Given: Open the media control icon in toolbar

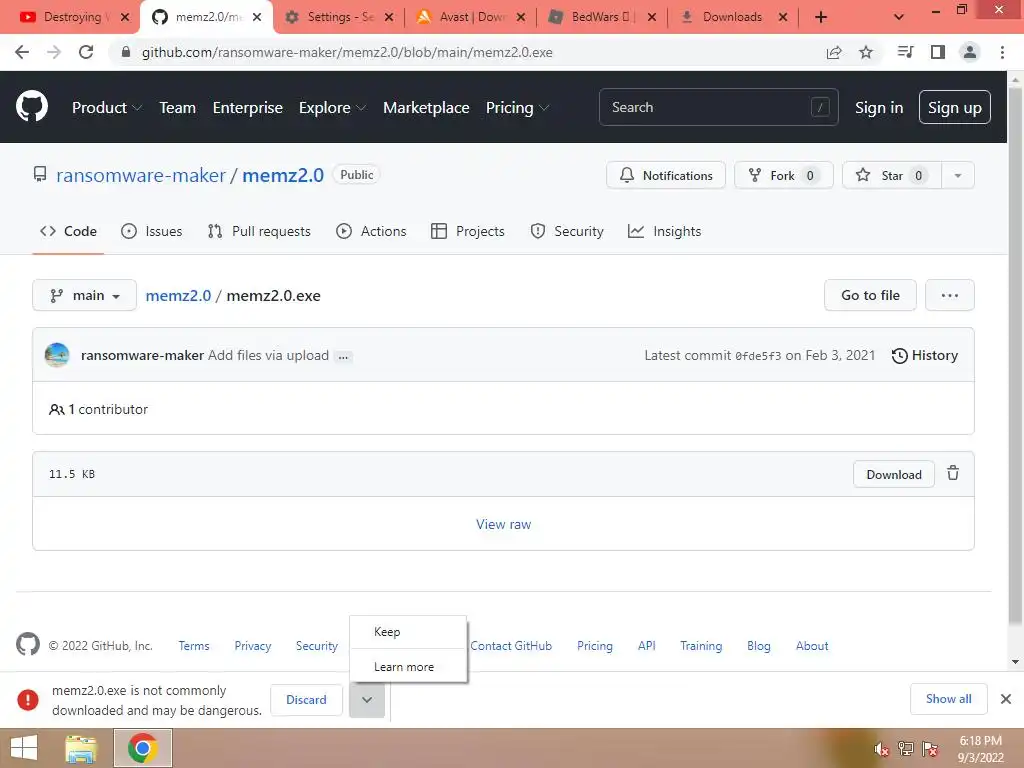Looking at the screenshot, I should 905,52.
